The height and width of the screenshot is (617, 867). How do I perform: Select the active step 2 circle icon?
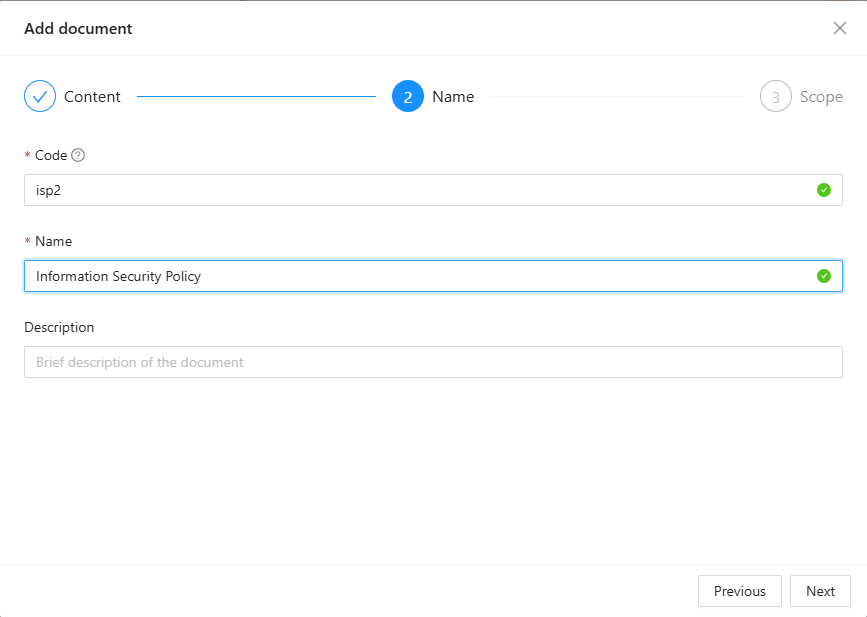tap(407, 96)
